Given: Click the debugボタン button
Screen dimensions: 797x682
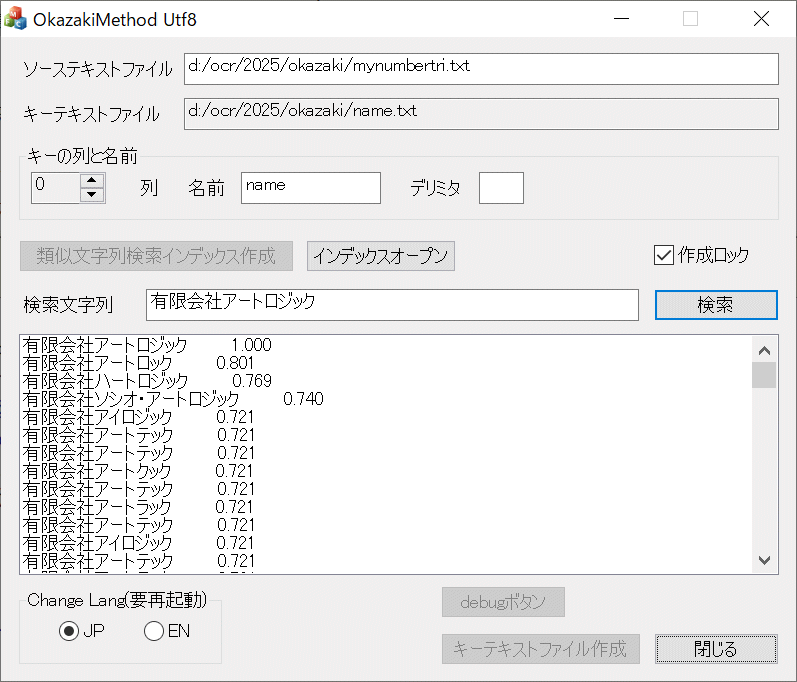Looking at the screenshot, I should pos(503,602).
